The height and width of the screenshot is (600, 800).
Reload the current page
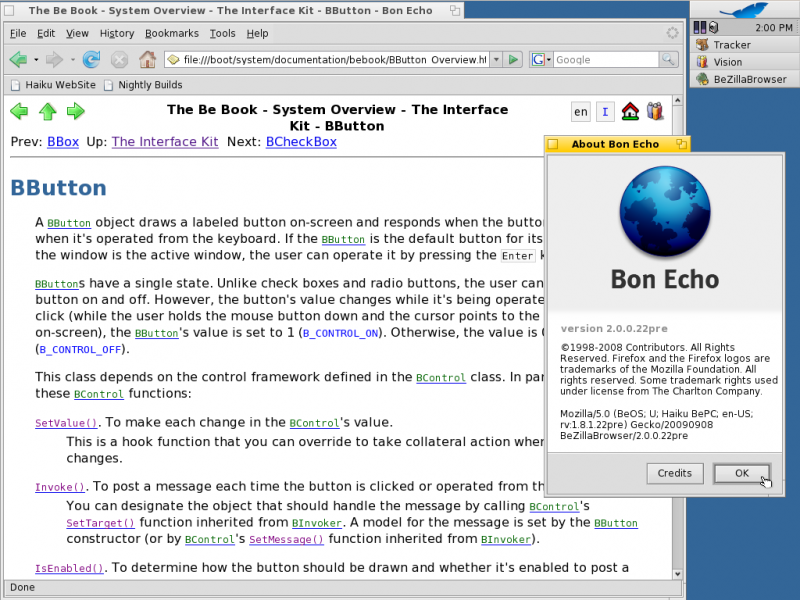point(92,60)
